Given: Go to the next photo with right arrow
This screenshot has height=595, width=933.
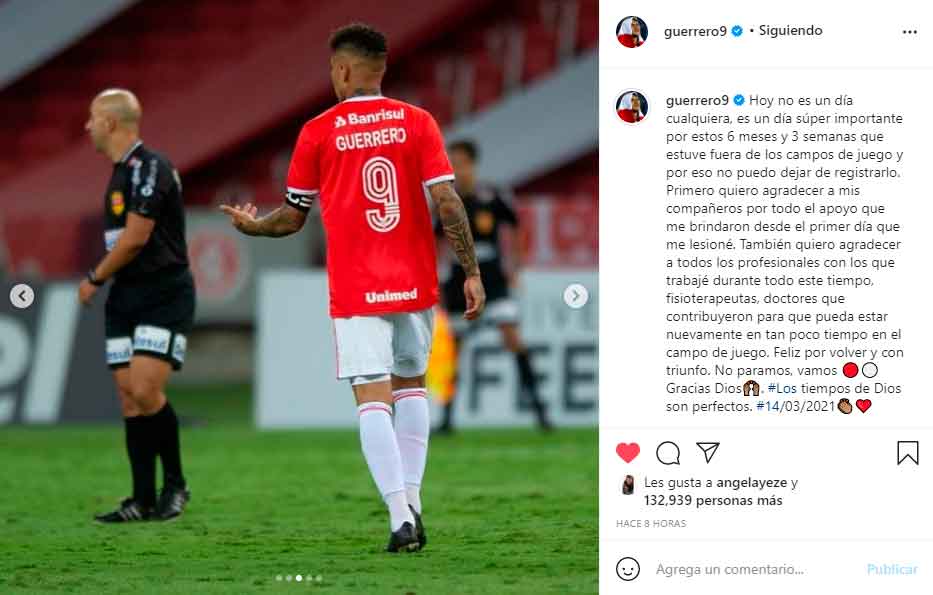Looking at the screenshot, I should click(x=575, y=296).
